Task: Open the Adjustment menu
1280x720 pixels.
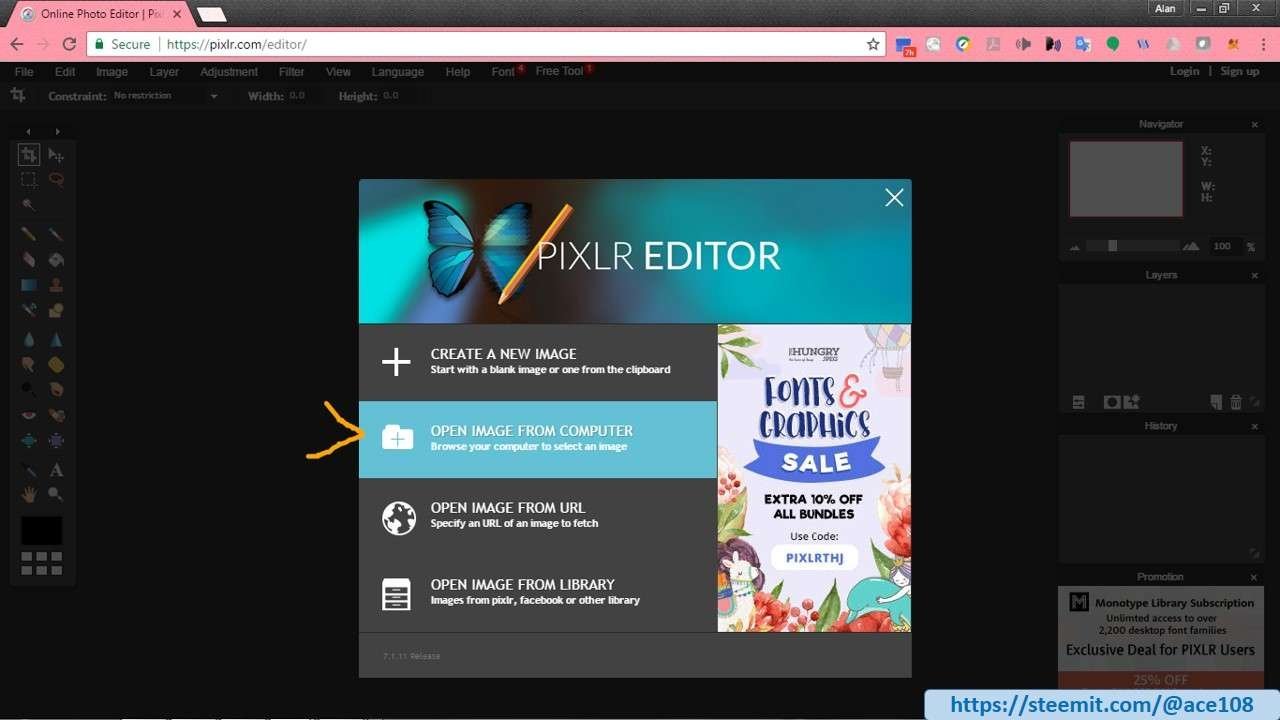Action: [229, 72]
